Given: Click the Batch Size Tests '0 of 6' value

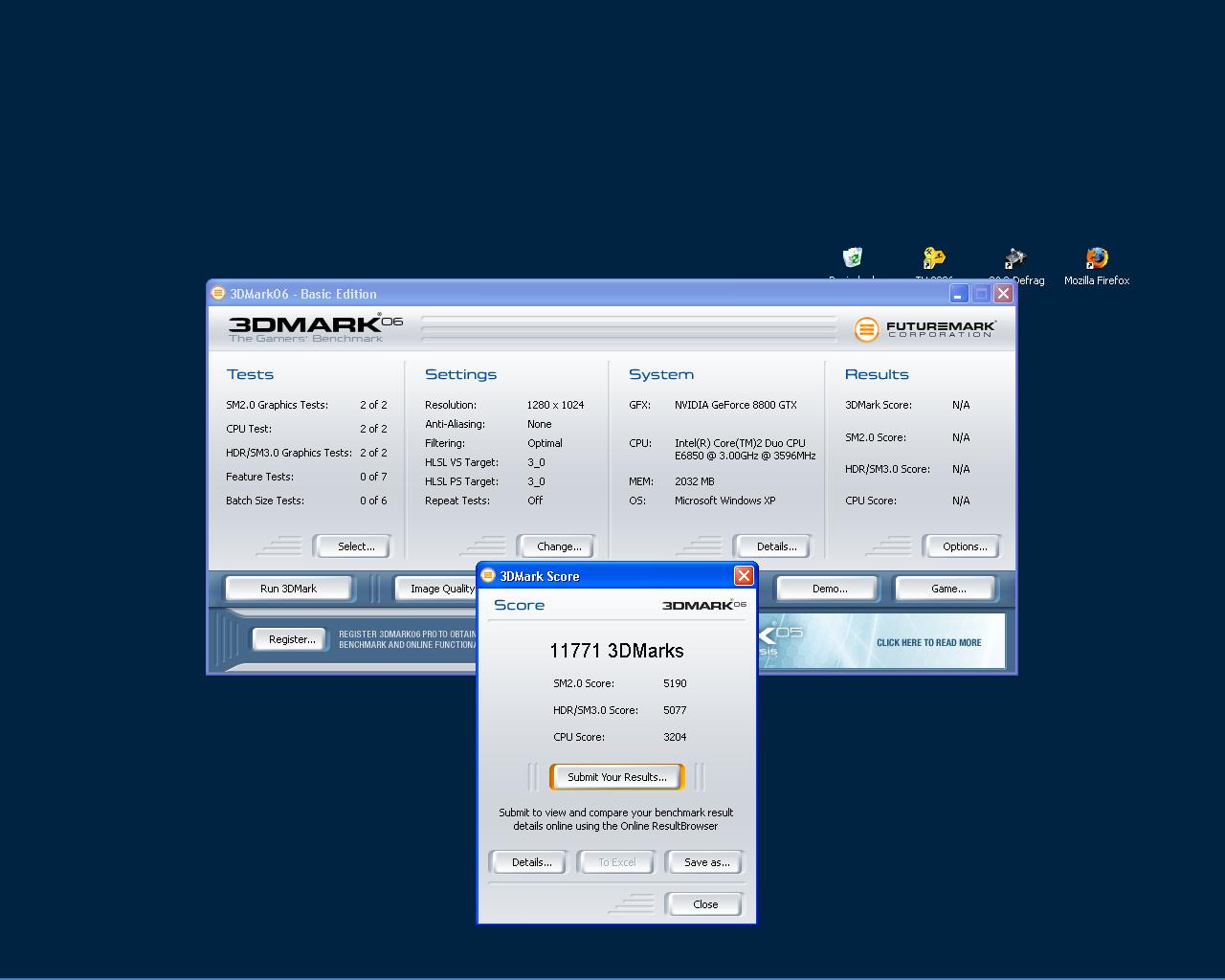Looking at the screenshot, I should 373,501.
